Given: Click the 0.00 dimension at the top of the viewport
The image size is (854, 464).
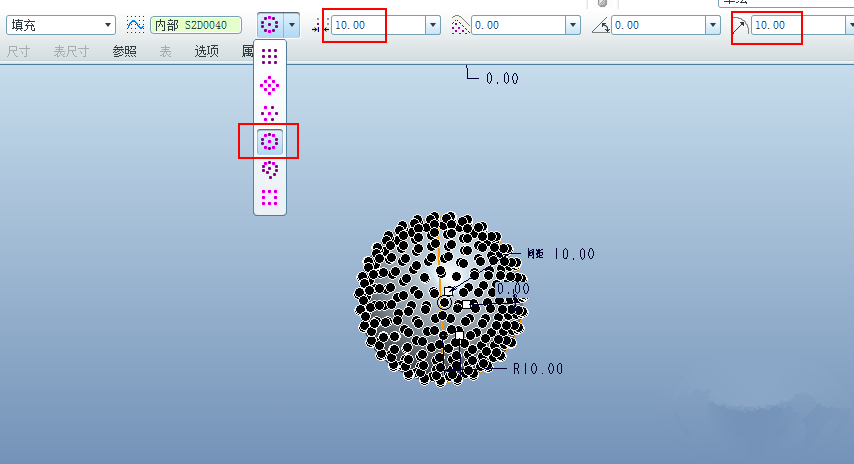Looking at the screenshot, I should click(502, 79).
